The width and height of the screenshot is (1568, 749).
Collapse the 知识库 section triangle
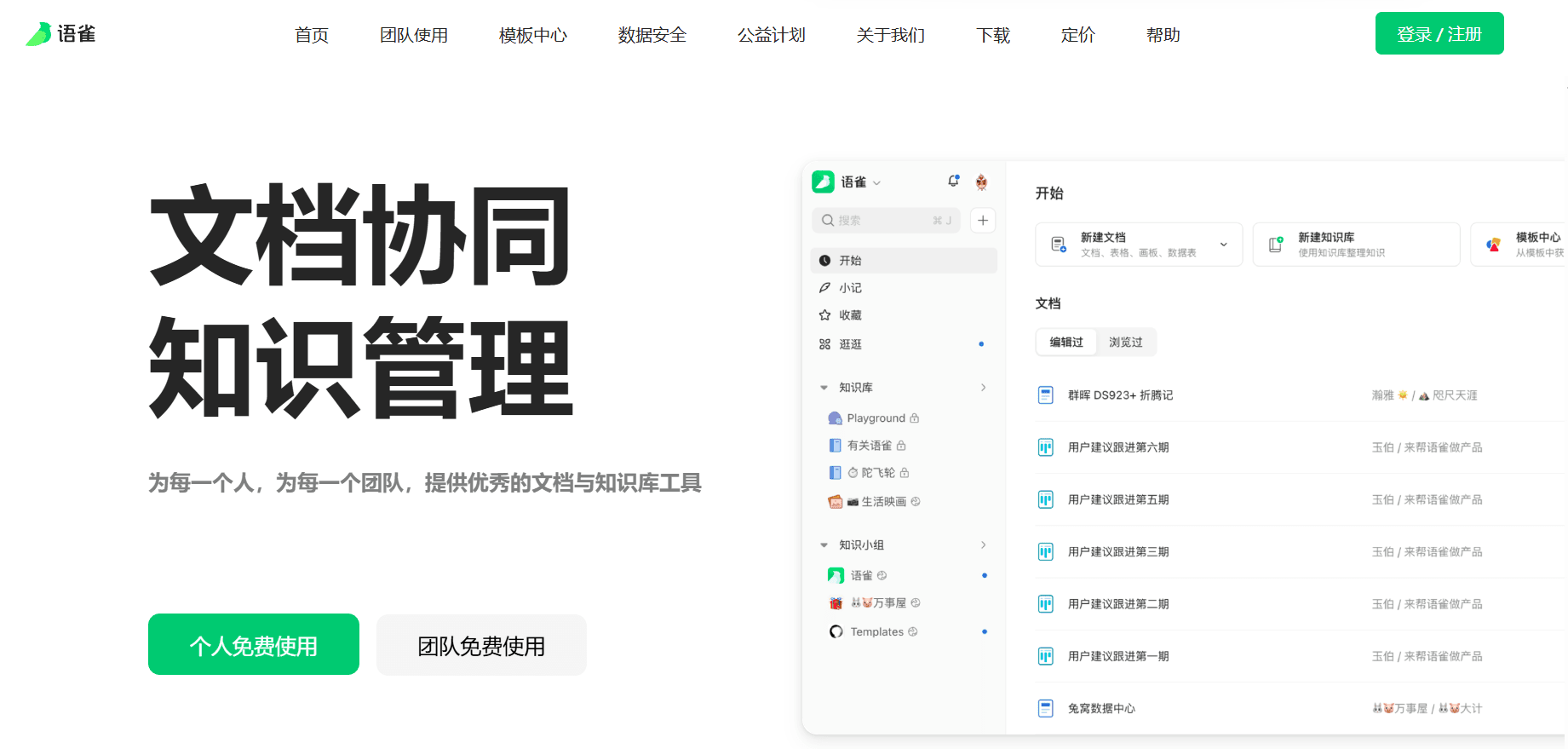(x=824, y=388)
